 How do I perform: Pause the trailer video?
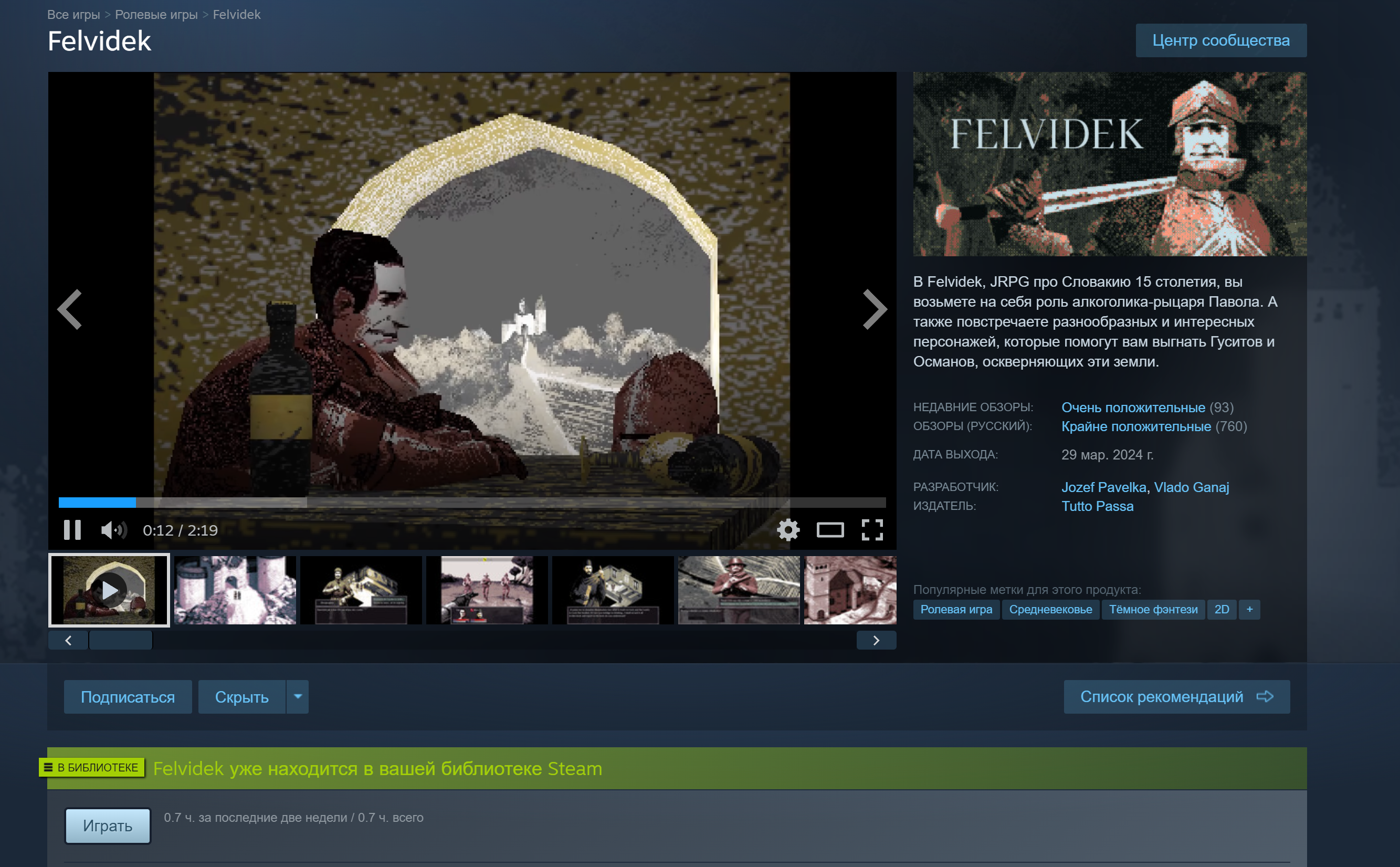(x=72, y=530)
